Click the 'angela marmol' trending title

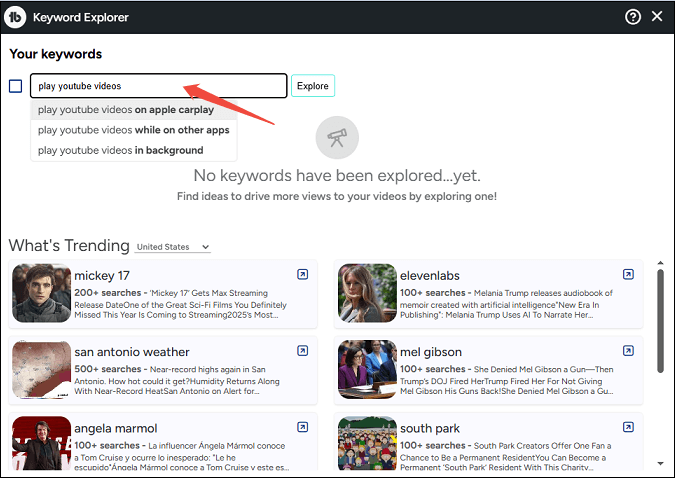116,428
